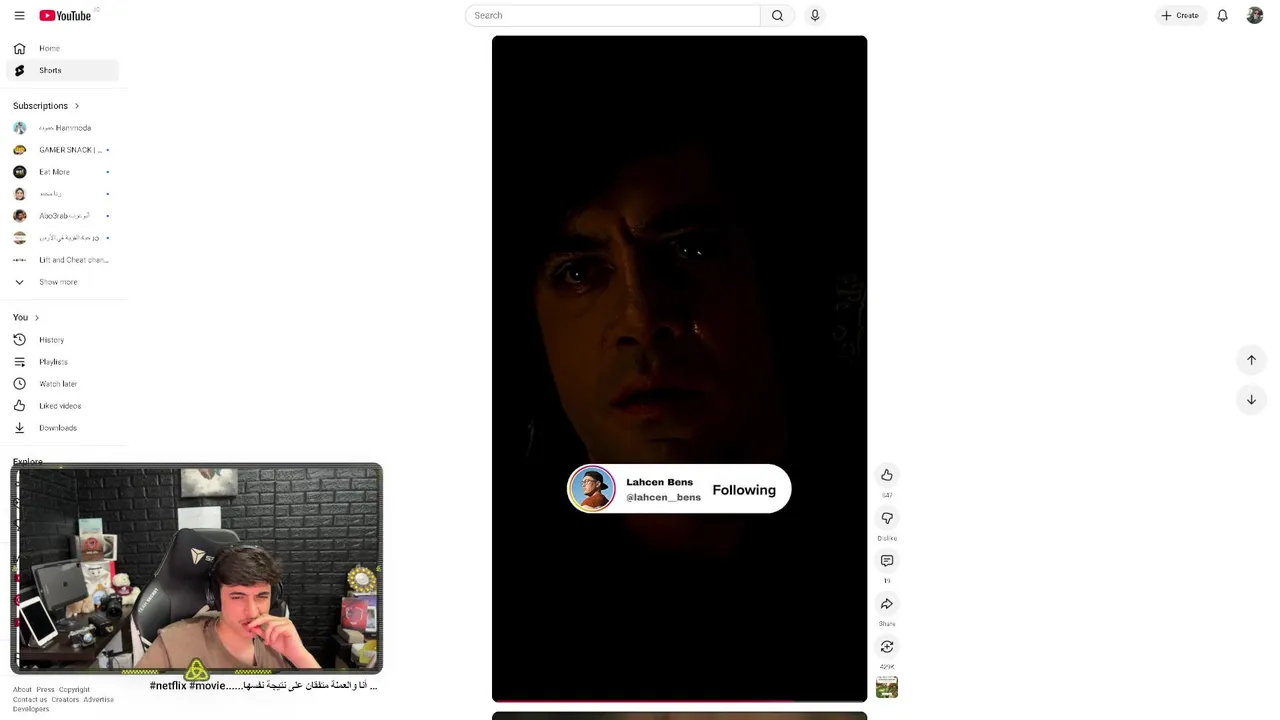Viewport: 1280px width, 720px height.
Task: Open the sound thumbnail below Remix
Action: (x=887, y=687)
